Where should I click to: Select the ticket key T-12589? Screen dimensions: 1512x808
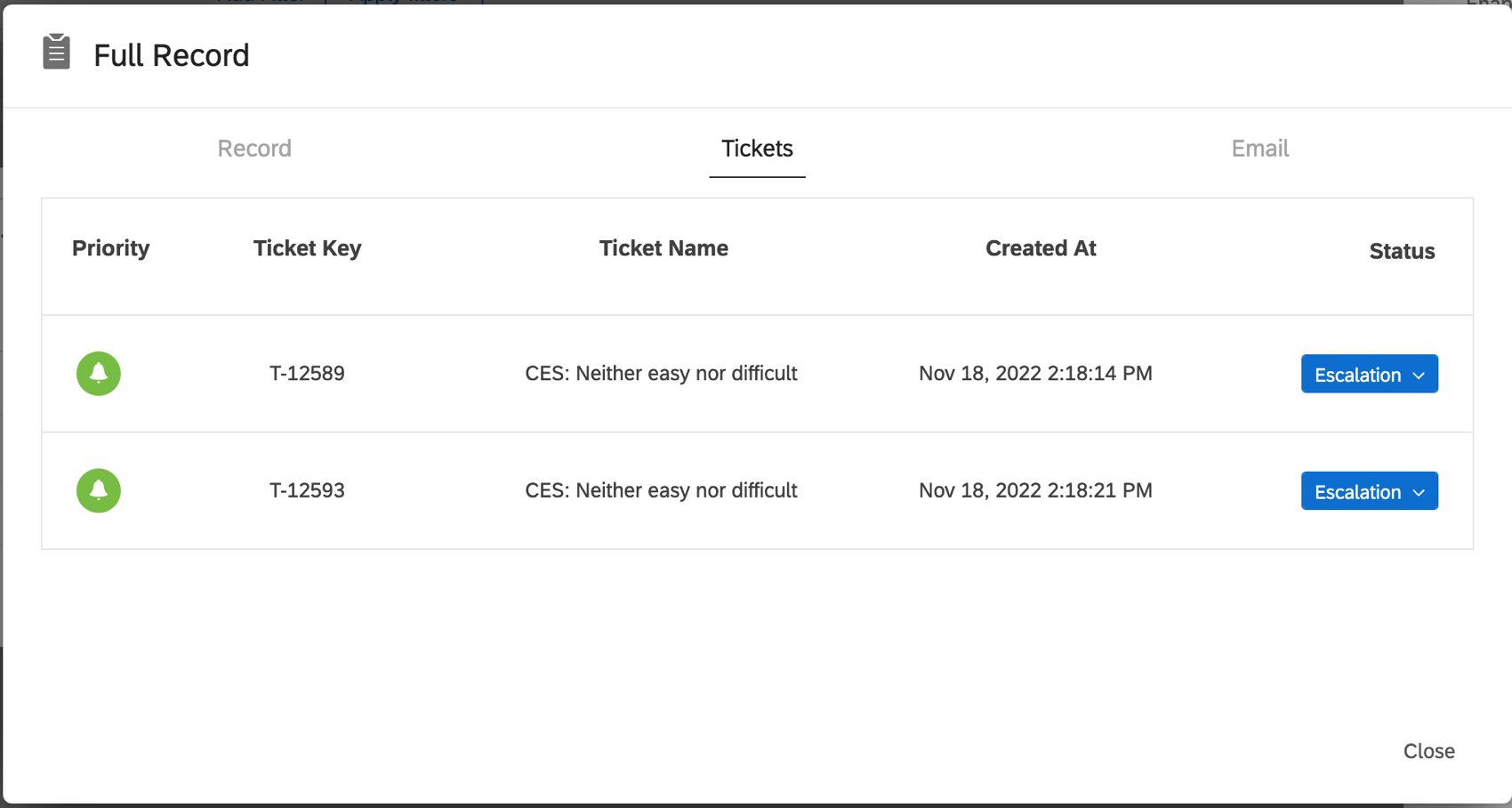(x=307, y=374)
